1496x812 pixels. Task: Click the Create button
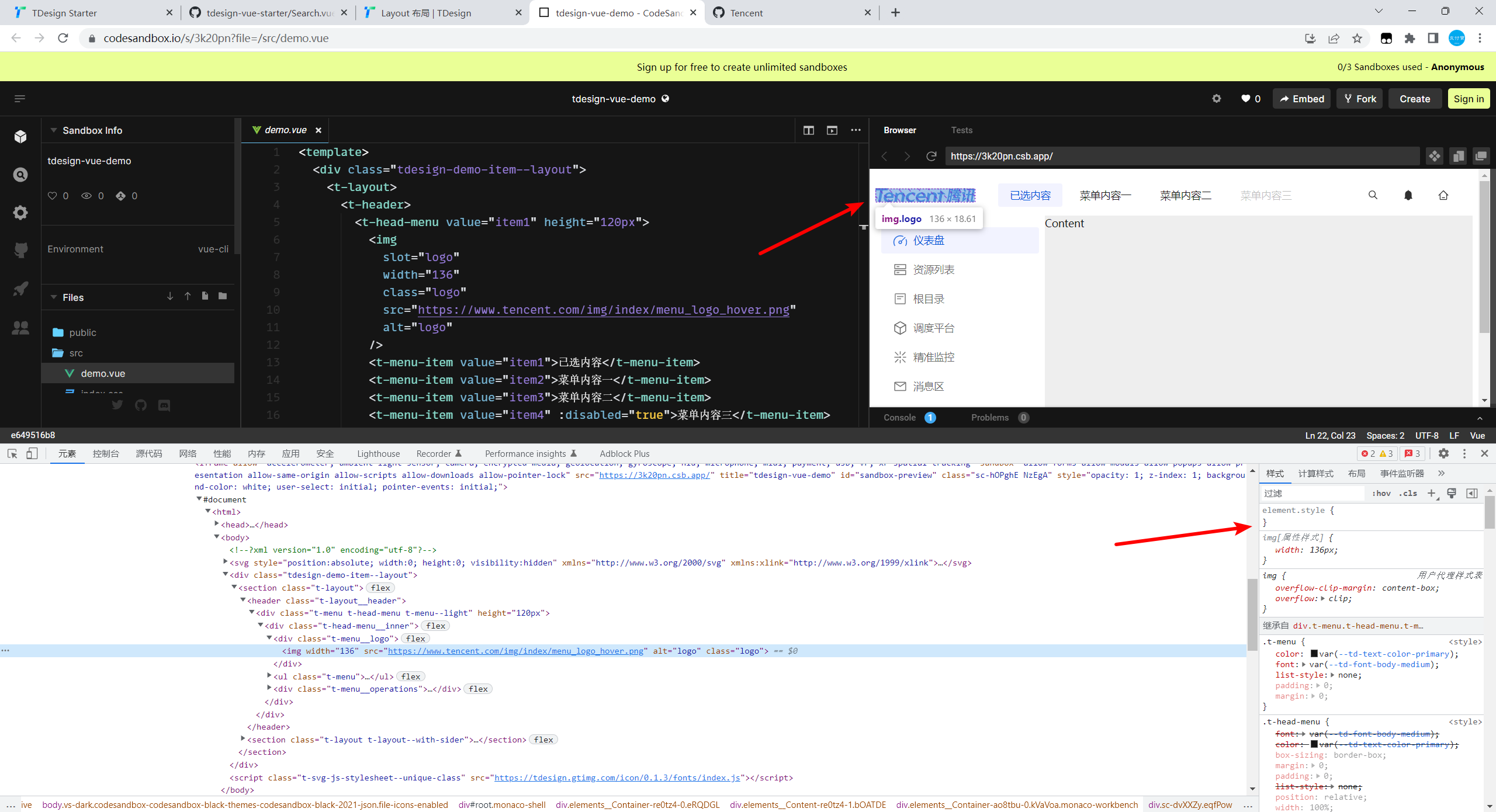tap(1415, 99)
